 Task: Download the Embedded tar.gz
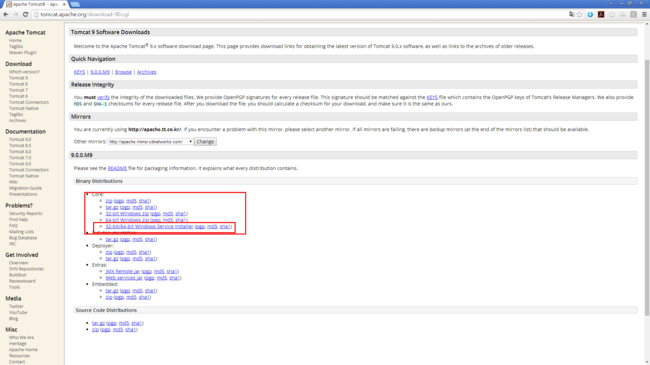(x=112, y=291)
